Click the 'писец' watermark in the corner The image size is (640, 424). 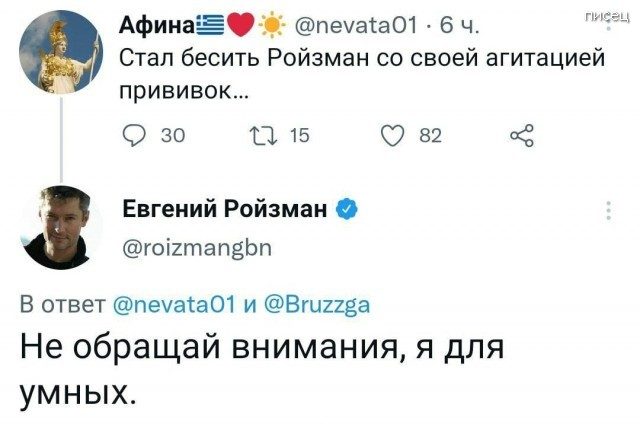coord(607,12)
